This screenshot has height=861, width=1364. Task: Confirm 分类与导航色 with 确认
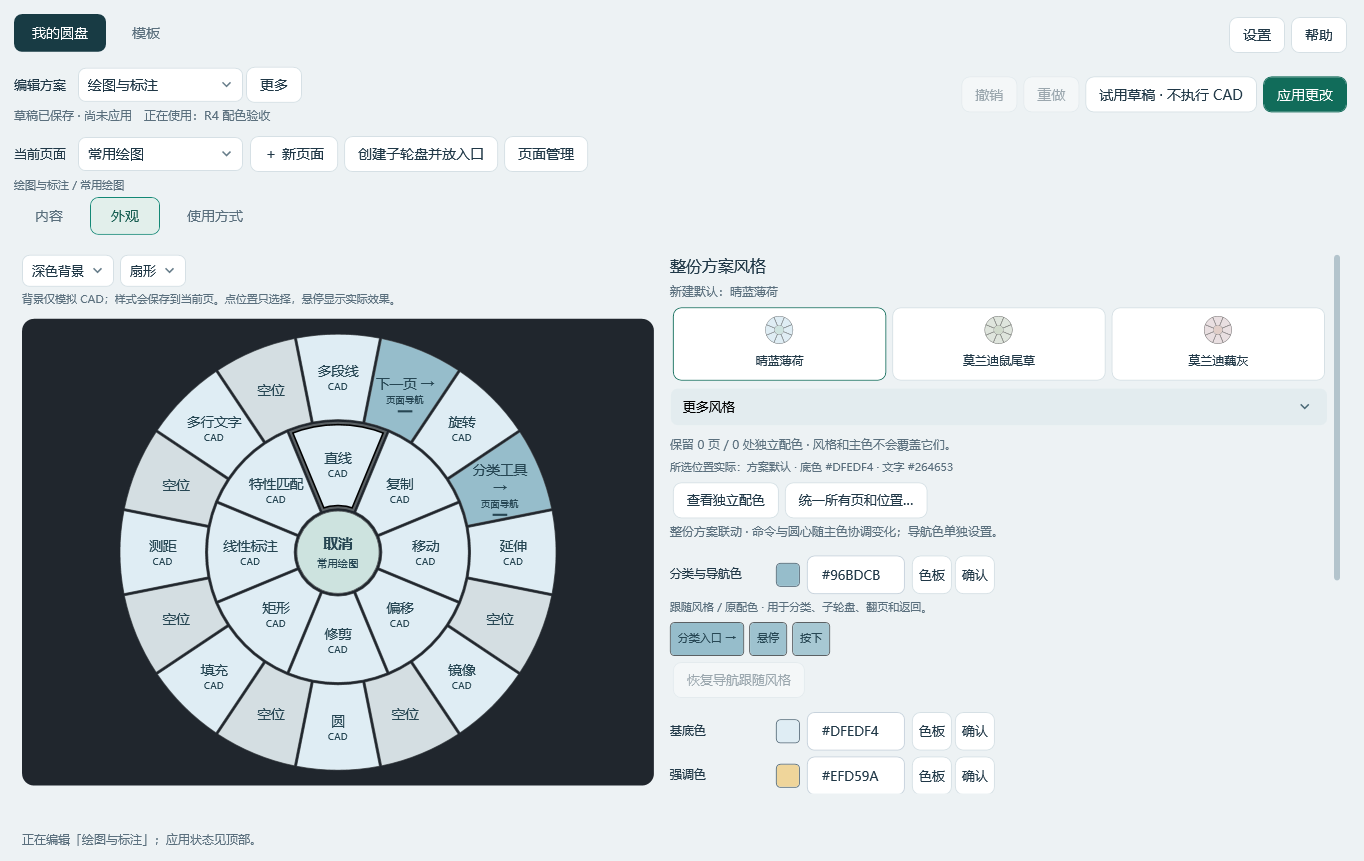(x=975, y=575)
